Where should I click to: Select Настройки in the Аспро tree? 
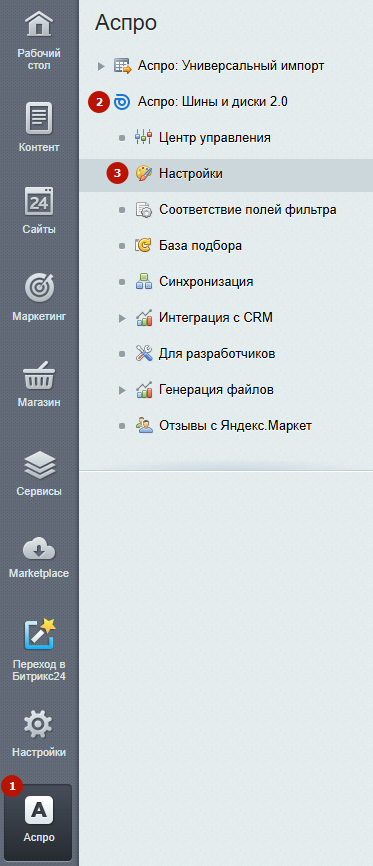(191, 173)
